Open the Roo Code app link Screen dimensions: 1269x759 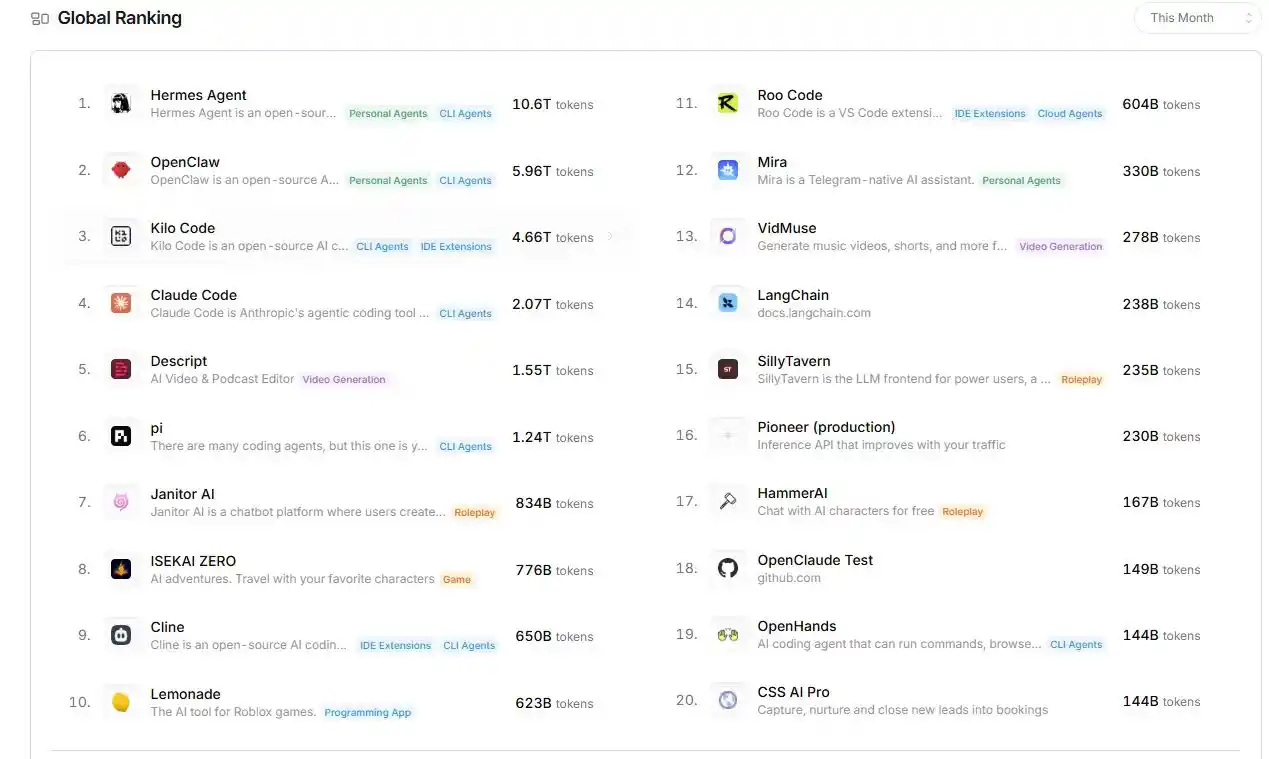coord(790,95)
